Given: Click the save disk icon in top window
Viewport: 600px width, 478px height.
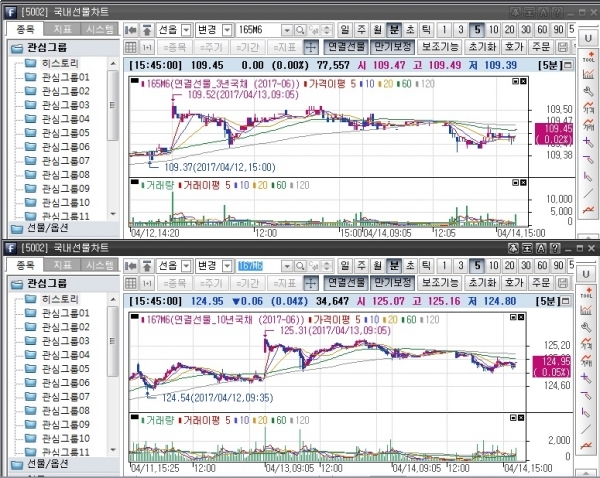Looking at the screenshot, I should [x=562, y=47].
